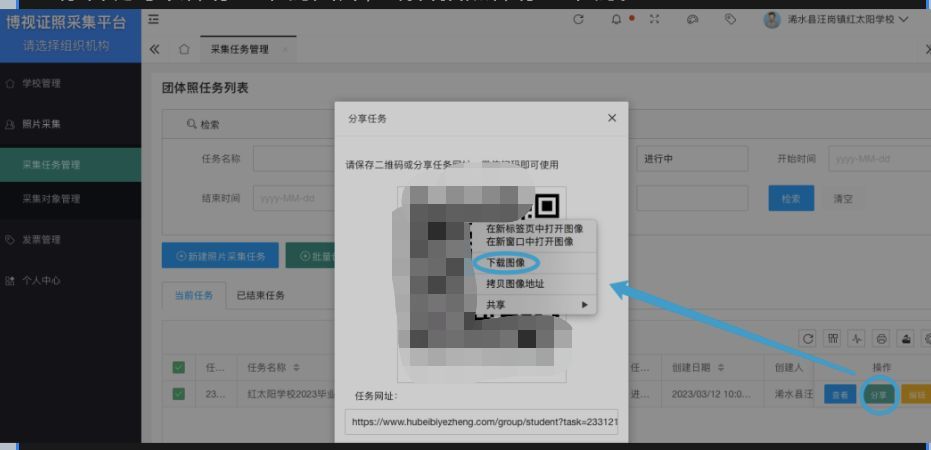Click the print icon in table toolbar
The height and width of the screenshot is (450, 931).
click(882, 338)
